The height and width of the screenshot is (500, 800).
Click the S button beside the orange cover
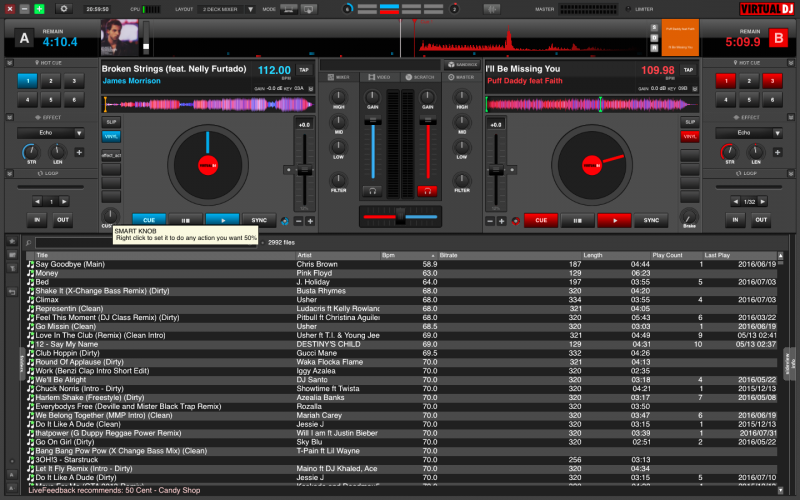click(654, 28)
